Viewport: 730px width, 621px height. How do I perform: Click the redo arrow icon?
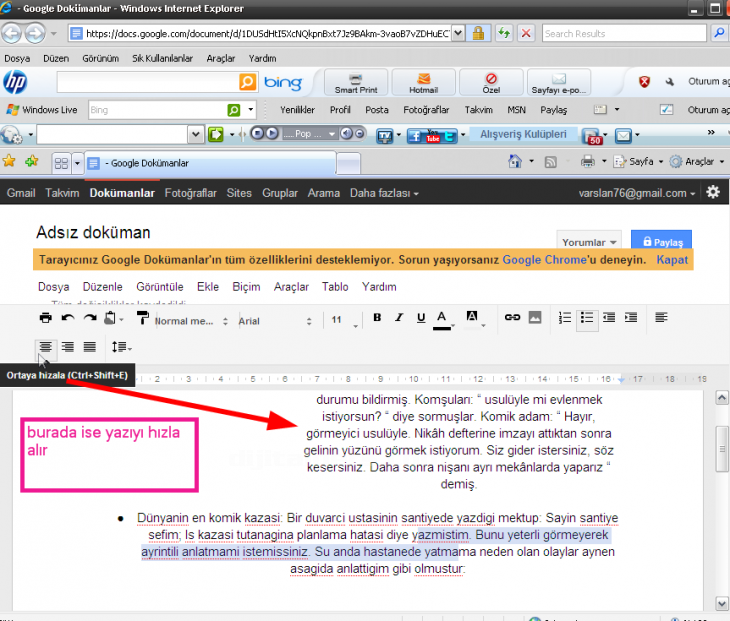[x=90, y=318]
